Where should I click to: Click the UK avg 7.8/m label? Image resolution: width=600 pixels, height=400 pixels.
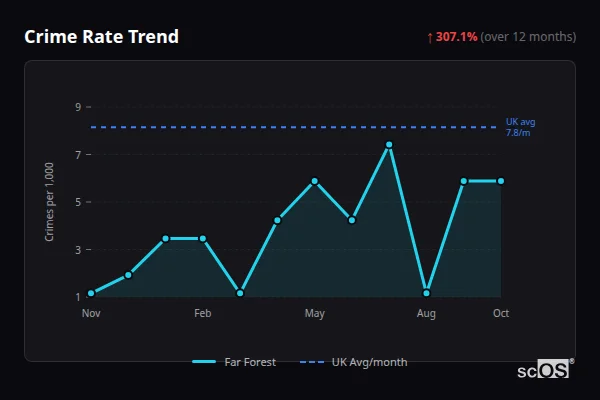(520, 127)
